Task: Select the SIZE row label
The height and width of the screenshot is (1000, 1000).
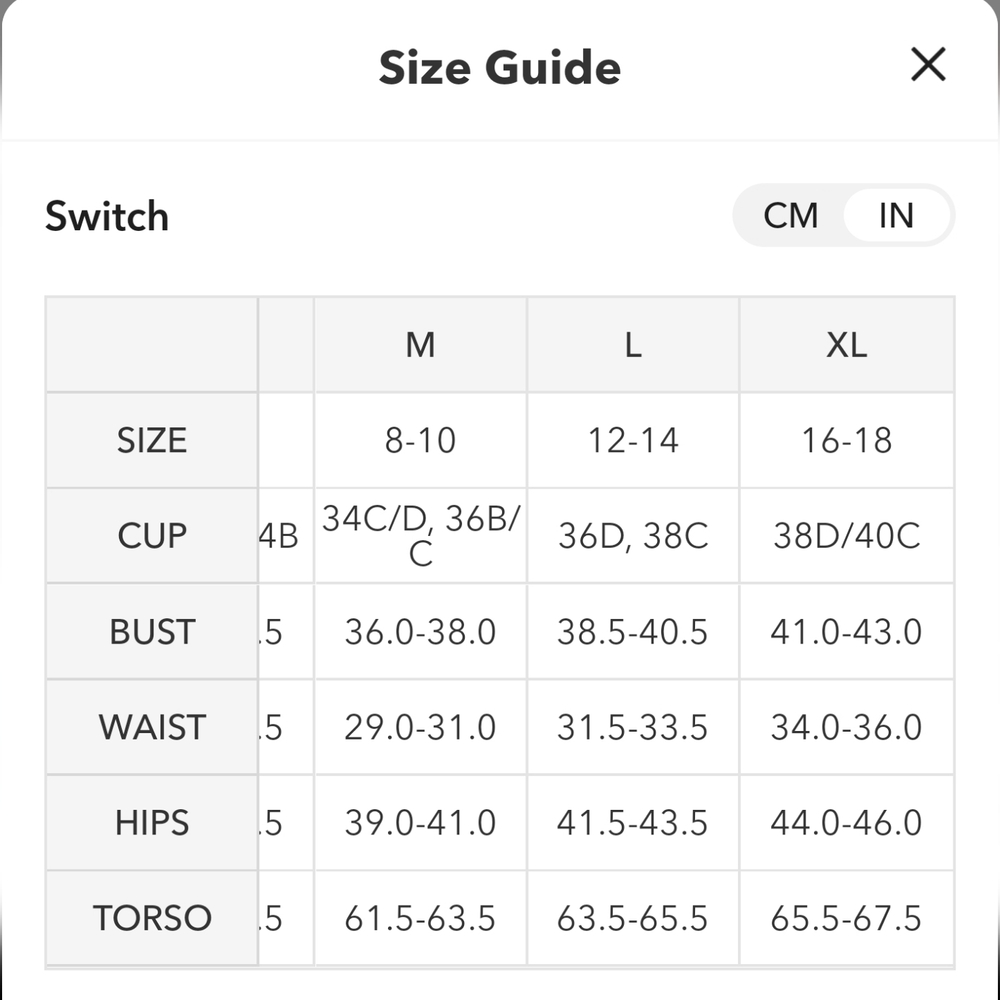Action: click(x=152, y=441)
